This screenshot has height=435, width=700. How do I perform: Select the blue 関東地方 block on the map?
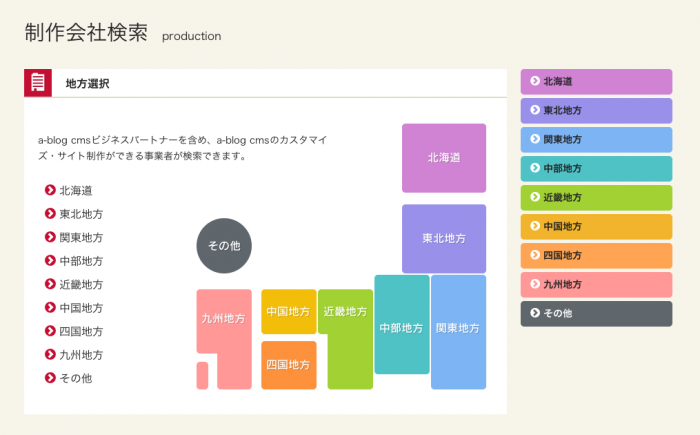coord(458,332)
